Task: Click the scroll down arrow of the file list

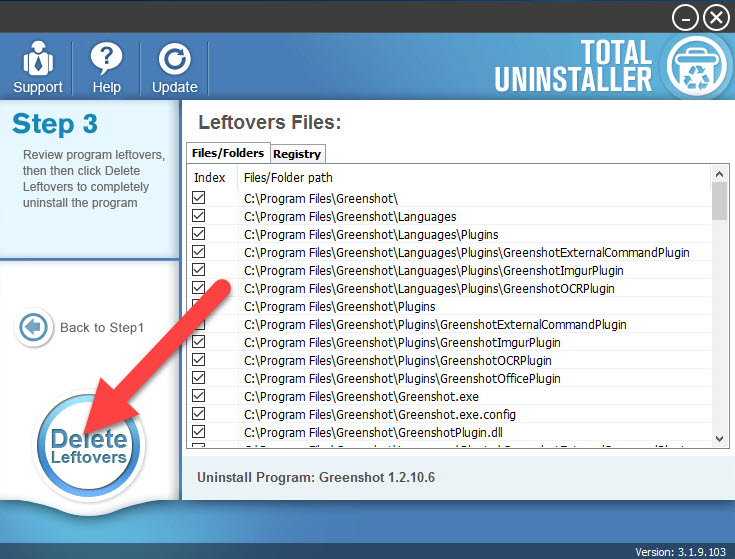Action: (719, 439)
